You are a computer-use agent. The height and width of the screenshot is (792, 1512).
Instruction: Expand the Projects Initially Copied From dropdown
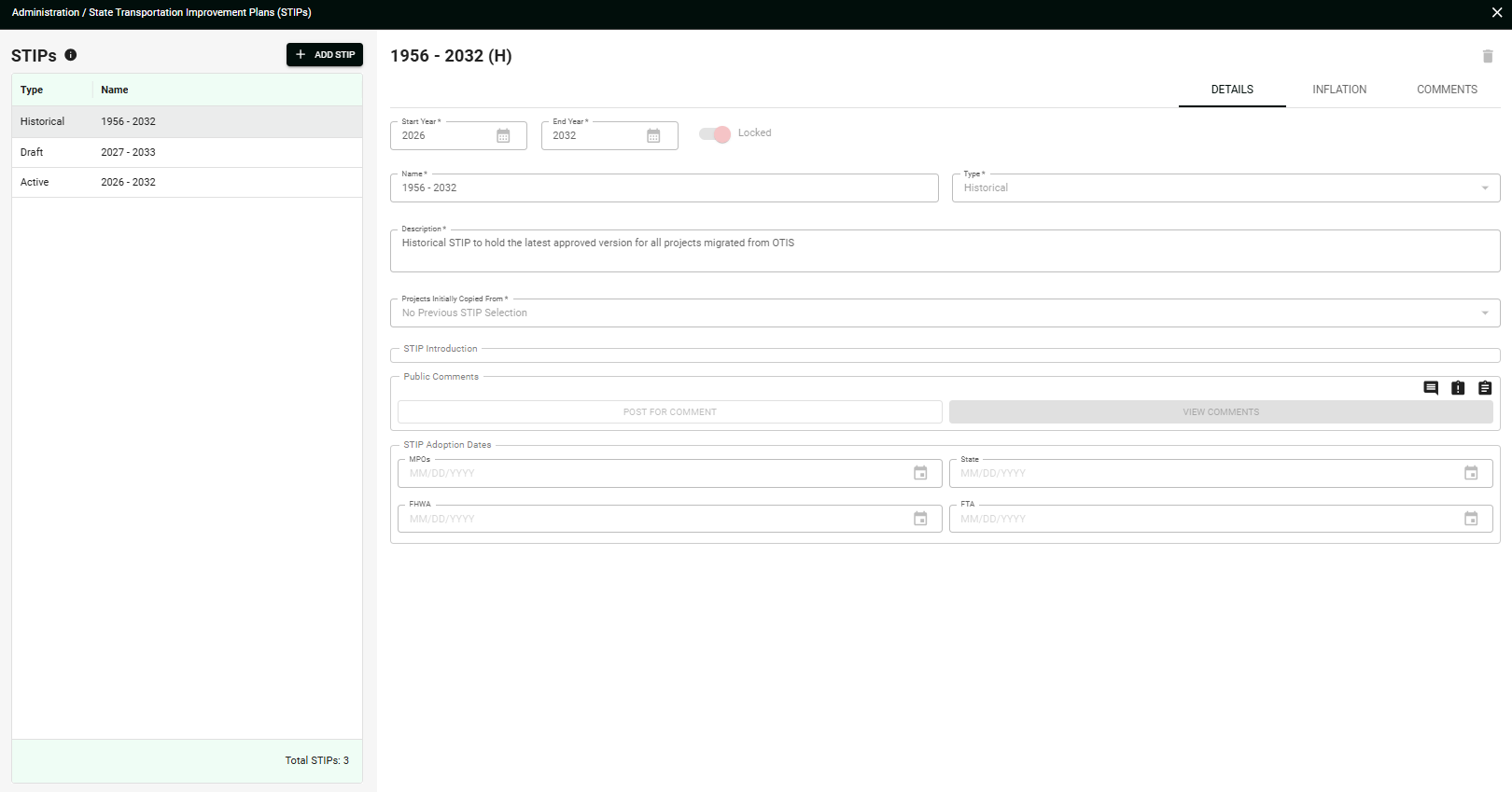(945, 313)
